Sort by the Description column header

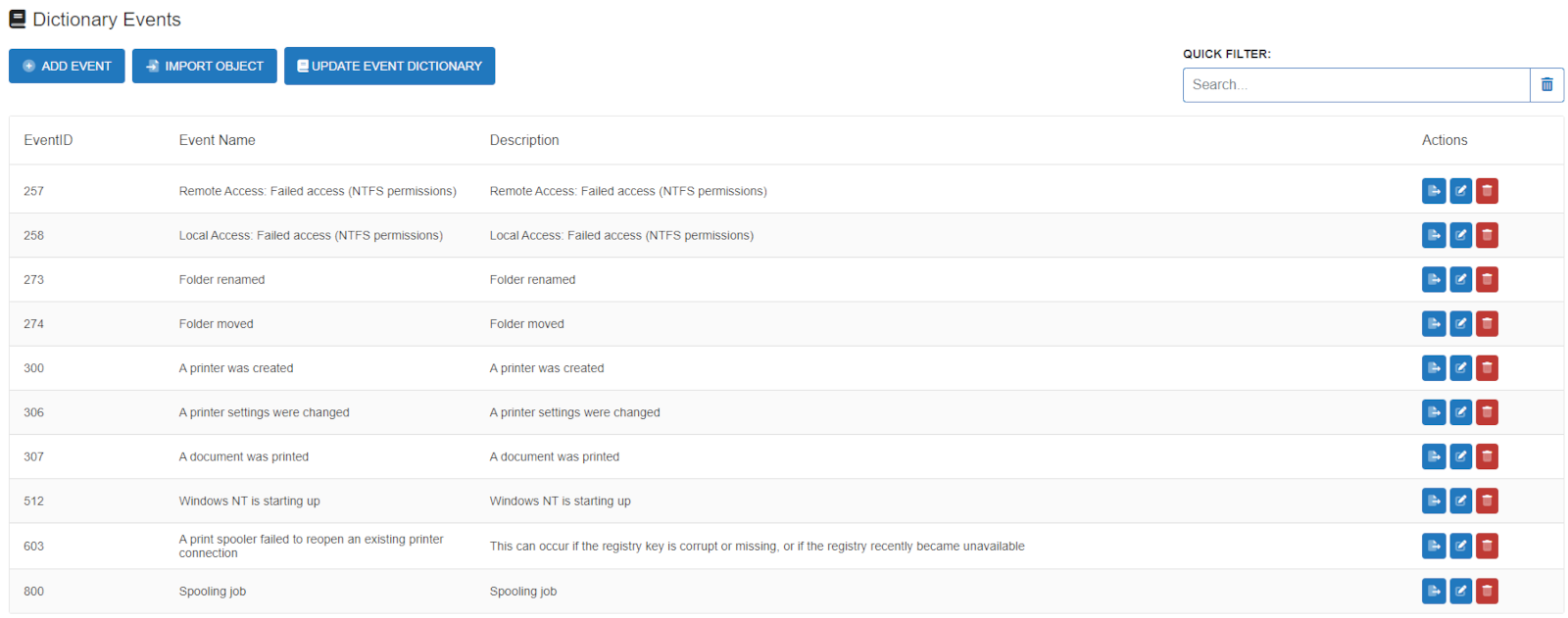click(x=524, y=140)
